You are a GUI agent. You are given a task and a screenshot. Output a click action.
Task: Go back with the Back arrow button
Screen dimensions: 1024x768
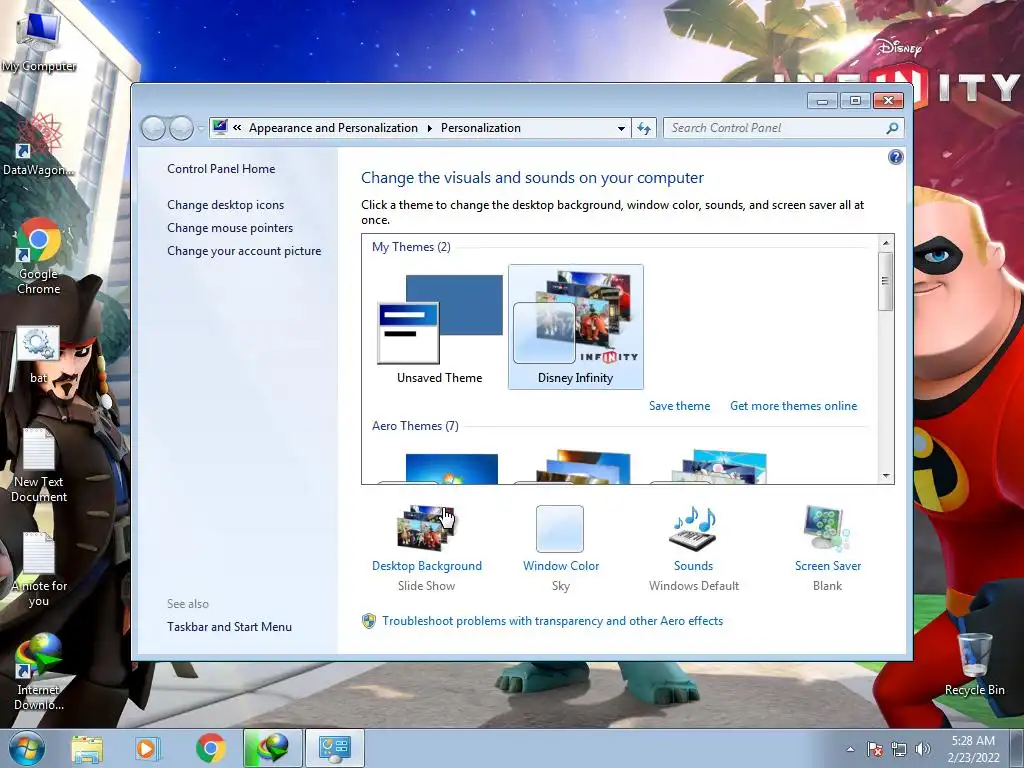click(x=154, y=128)
